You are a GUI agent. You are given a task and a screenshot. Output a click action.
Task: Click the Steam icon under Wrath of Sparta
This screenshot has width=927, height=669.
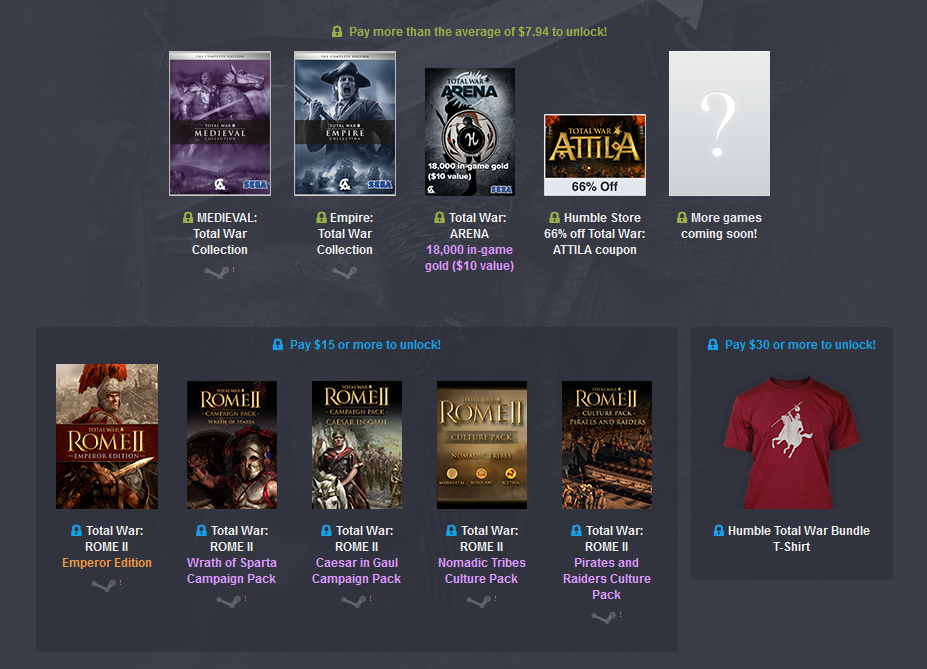click(x=228, y=601)
